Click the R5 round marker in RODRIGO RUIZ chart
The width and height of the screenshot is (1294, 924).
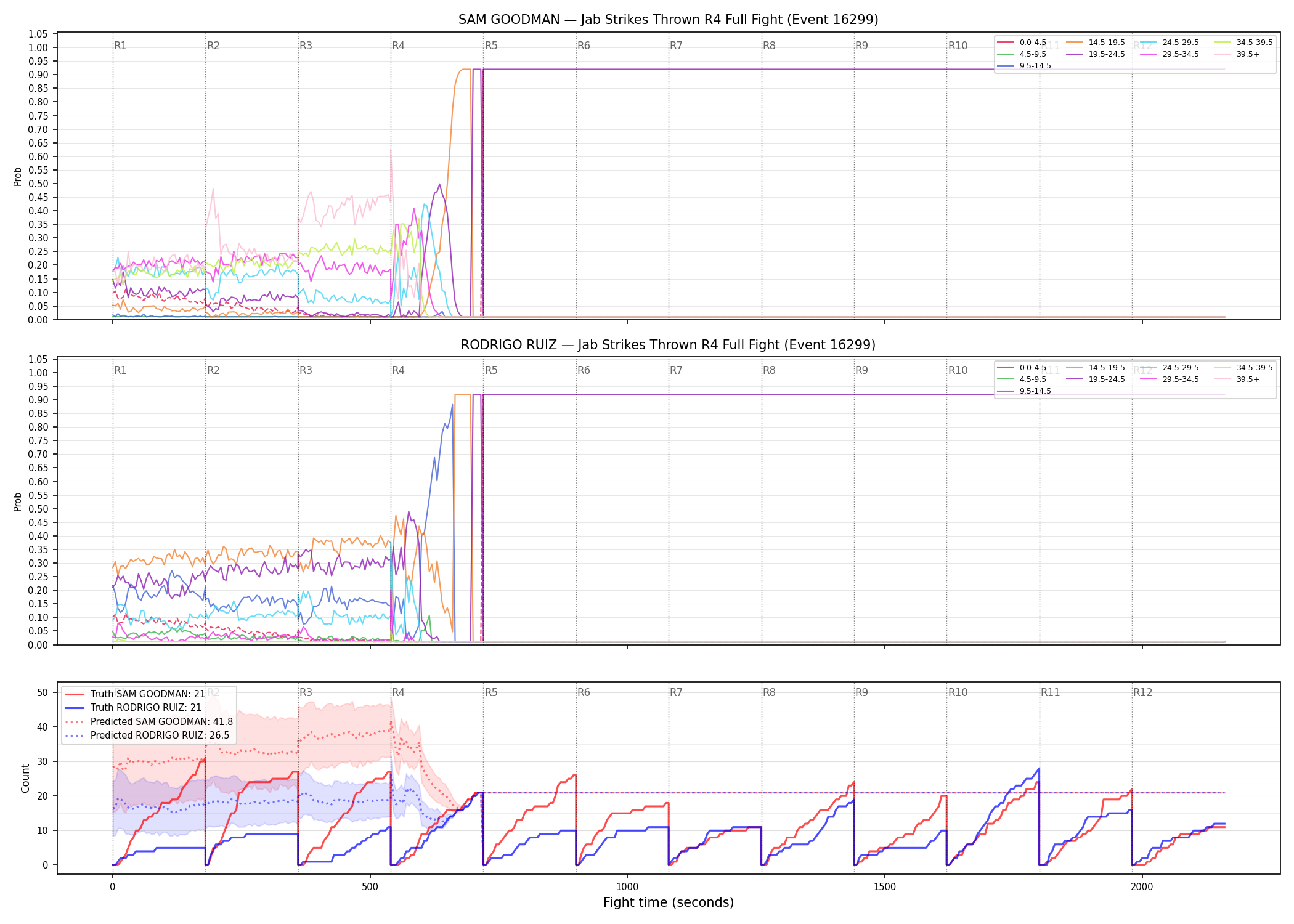point(491,370)
